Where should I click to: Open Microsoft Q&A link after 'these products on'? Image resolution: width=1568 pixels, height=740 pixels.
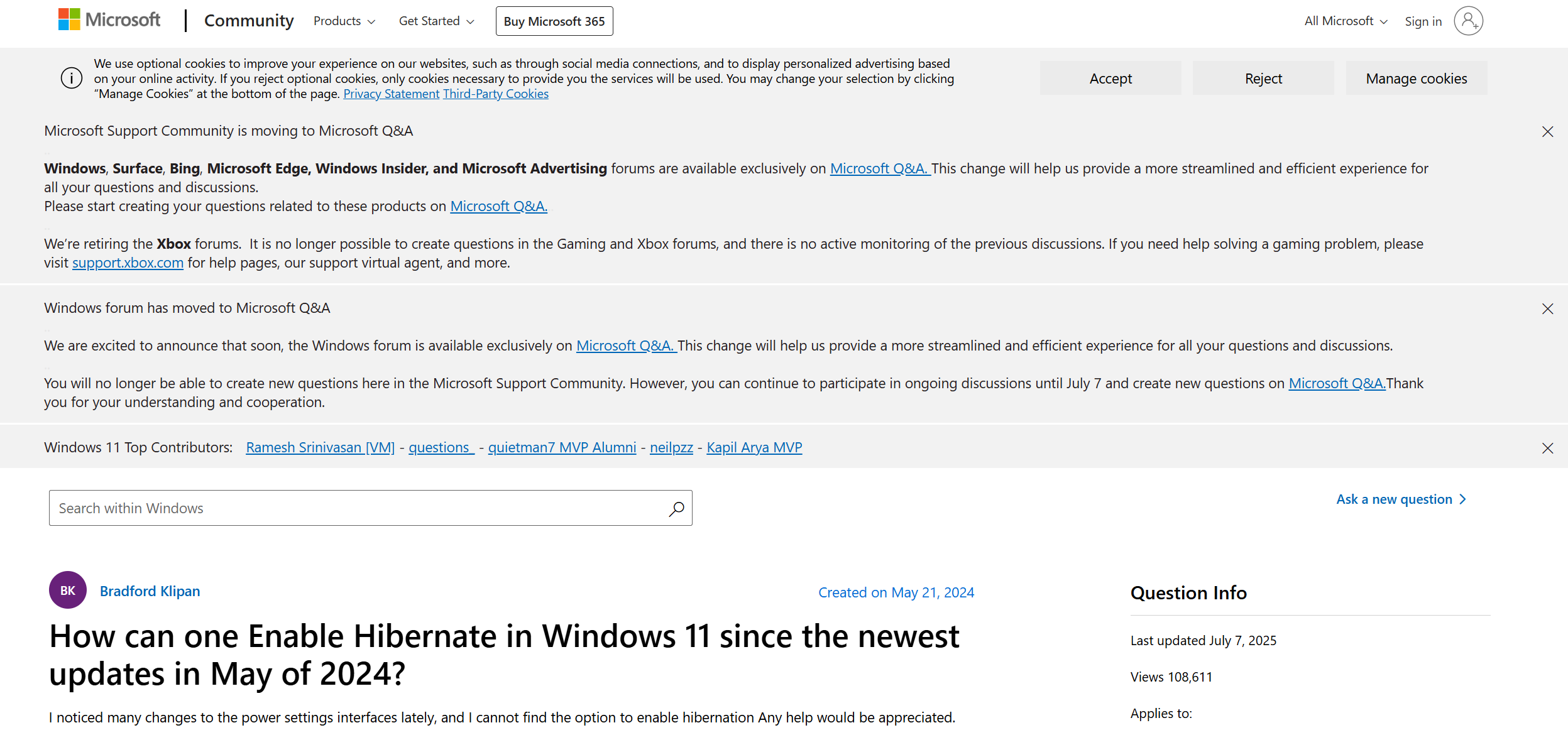click(x=499, y=206)
